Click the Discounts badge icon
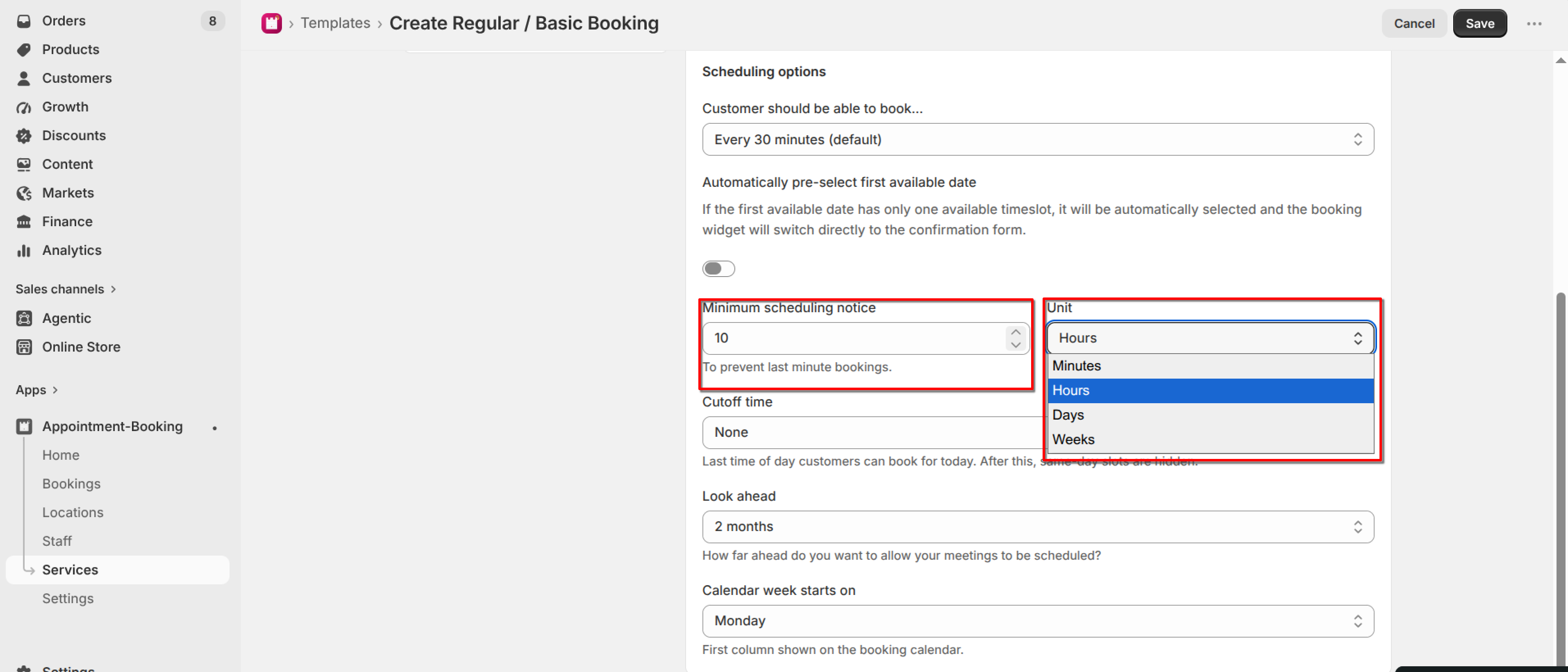 click(x=24, y=136)
